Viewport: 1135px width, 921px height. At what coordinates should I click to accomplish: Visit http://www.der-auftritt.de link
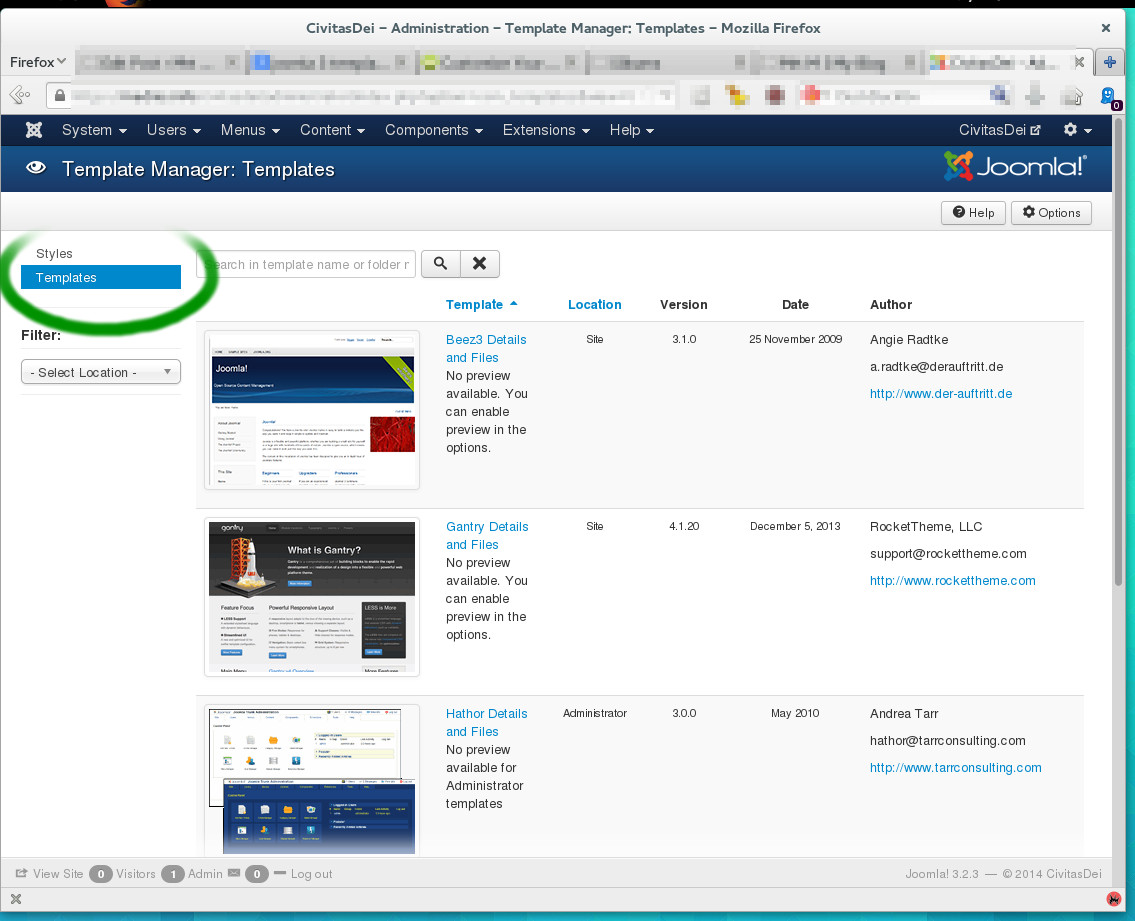(940, 394)
